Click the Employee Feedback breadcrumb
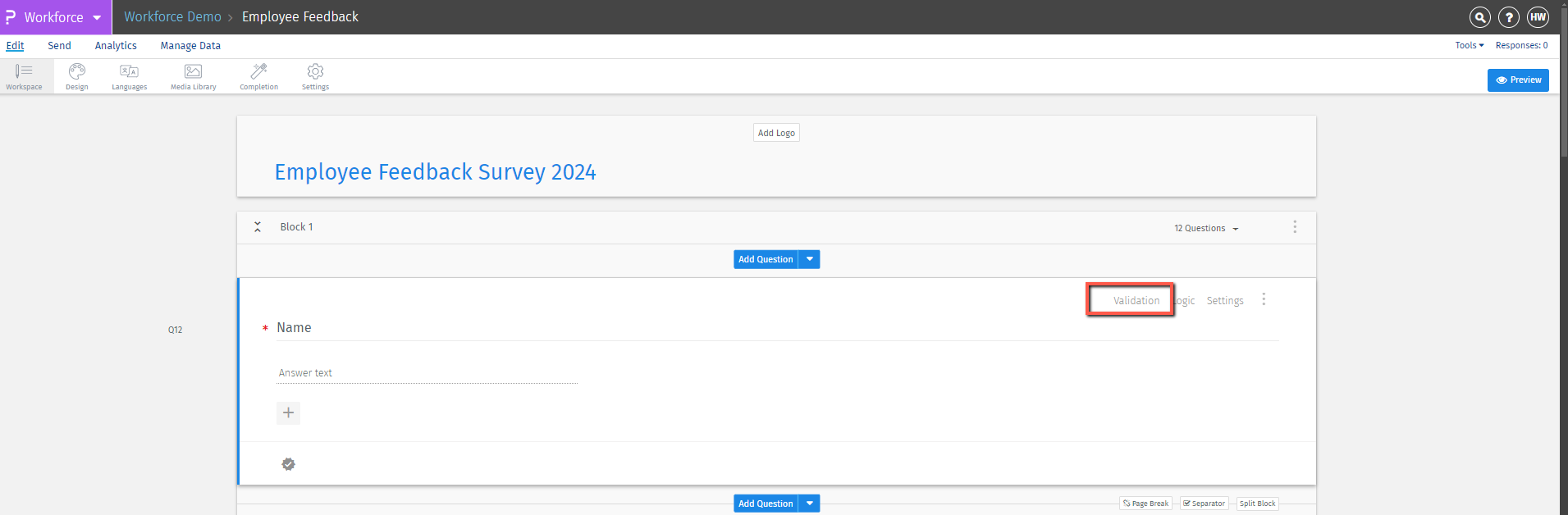Image resolution: width=1568 pixels, height=515 pixels. point(300,17)
